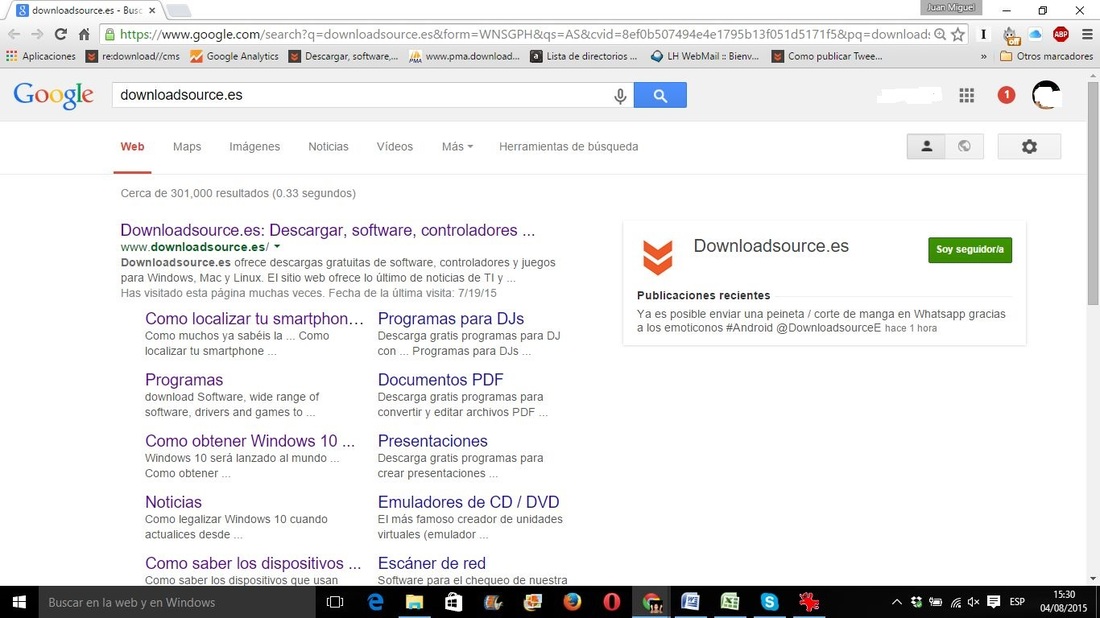The height and width of the screenshot is (618, 1100).
Task: Open the search settings gear
Action: (1029, 147)
